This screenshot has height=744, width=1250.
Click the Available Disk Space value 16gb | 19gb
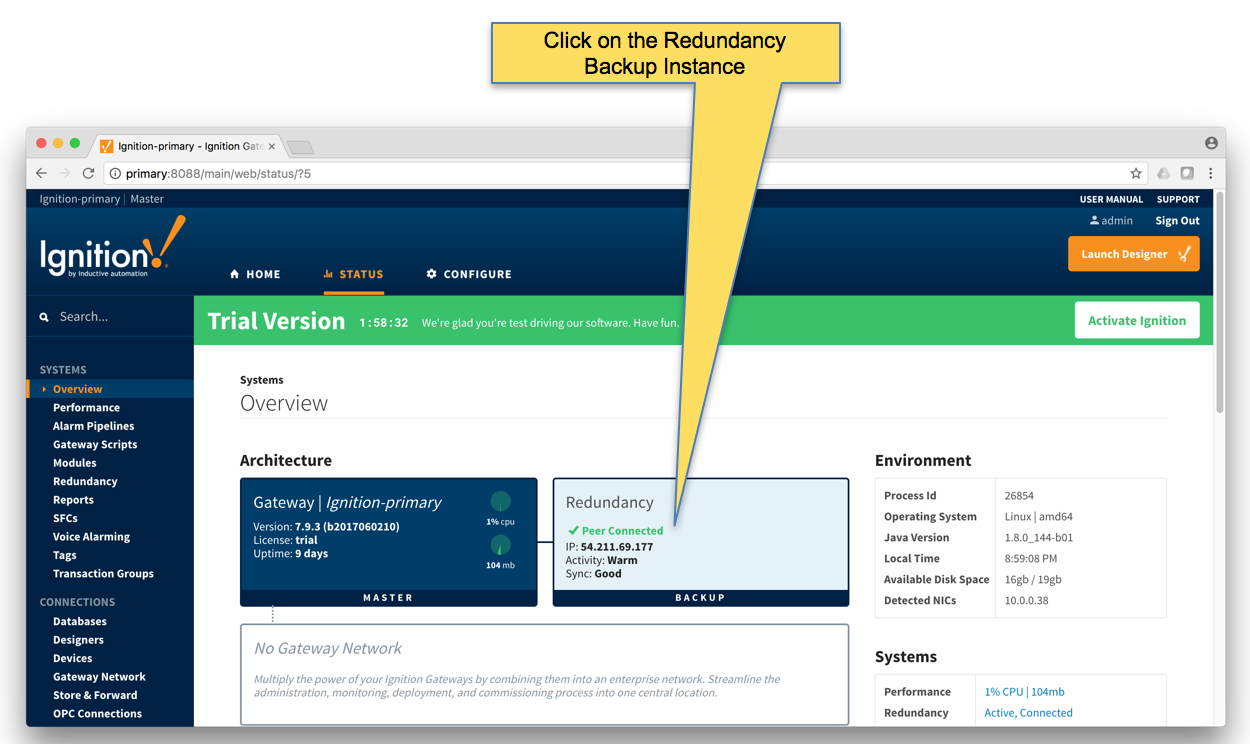(x=1033, y=580)
